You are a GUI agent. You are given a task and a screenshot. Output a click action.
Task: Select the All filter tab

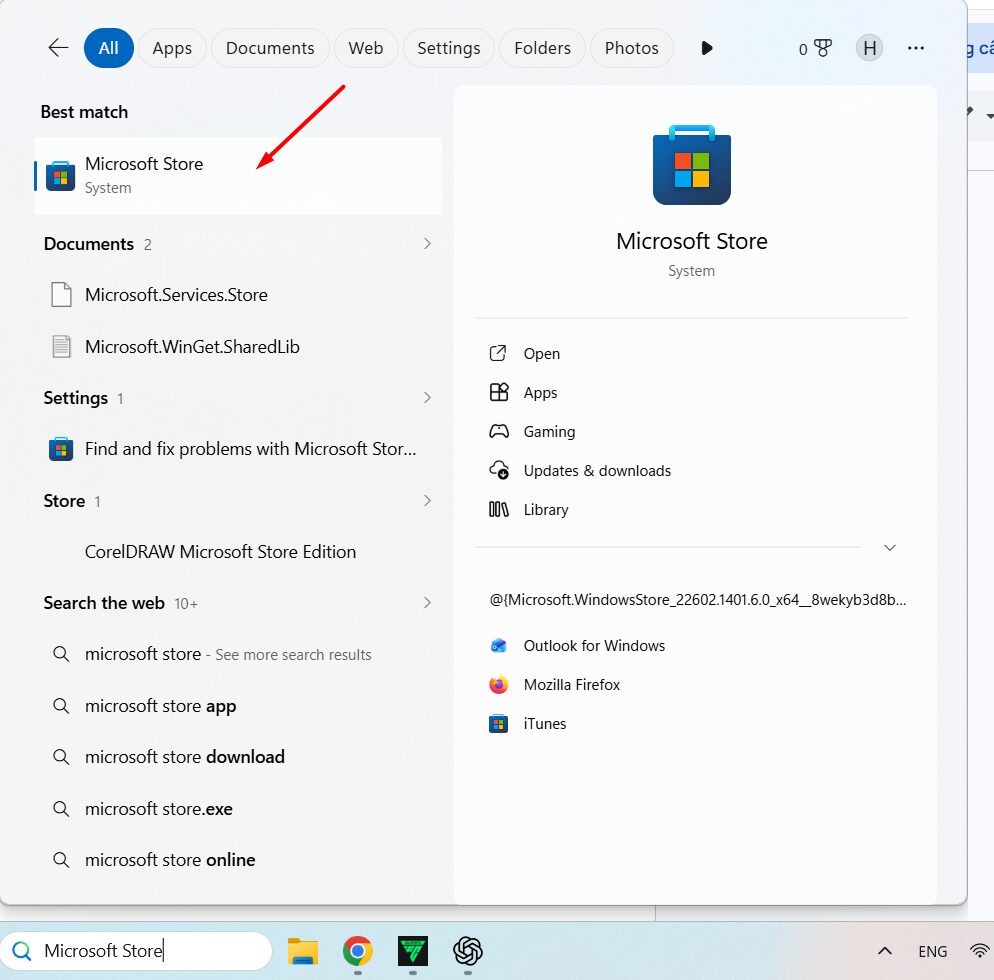(x=108, y=48)
